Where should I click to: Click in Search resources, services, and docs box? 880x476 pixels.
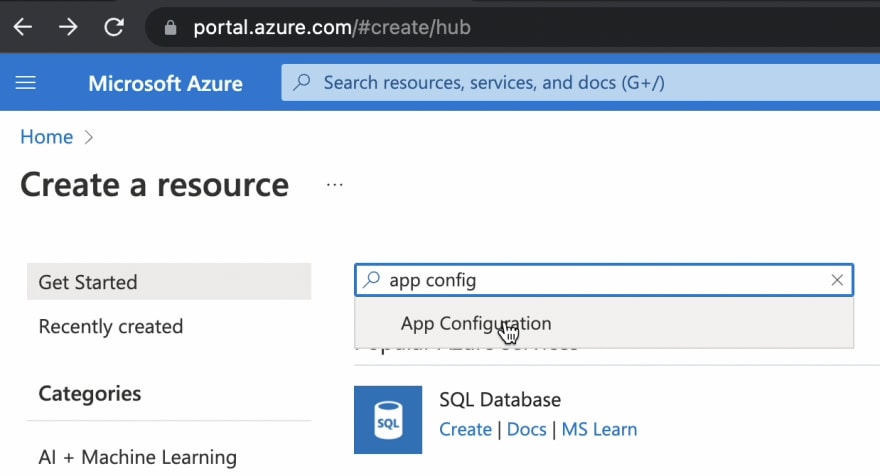coord(580,83)
